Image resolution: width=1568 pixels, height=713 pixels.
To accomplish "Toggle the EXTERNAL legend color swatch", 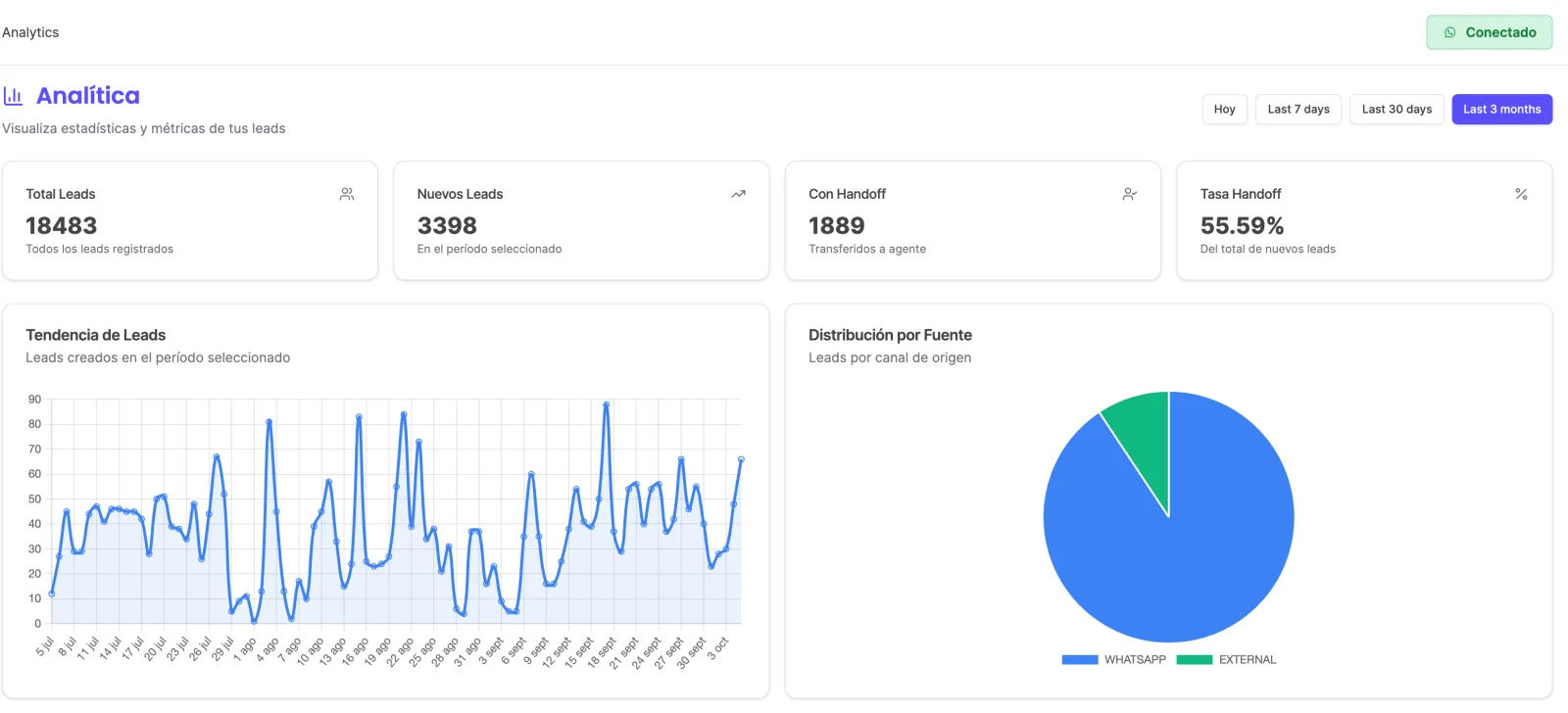I will (1195, 660).
